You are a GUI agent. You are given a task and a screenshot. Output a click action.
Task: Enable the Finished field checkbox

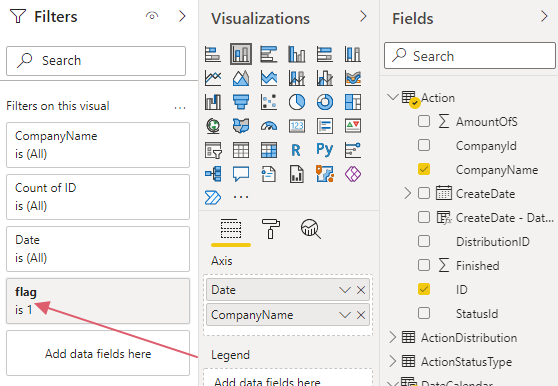click(x=424, y=265)
